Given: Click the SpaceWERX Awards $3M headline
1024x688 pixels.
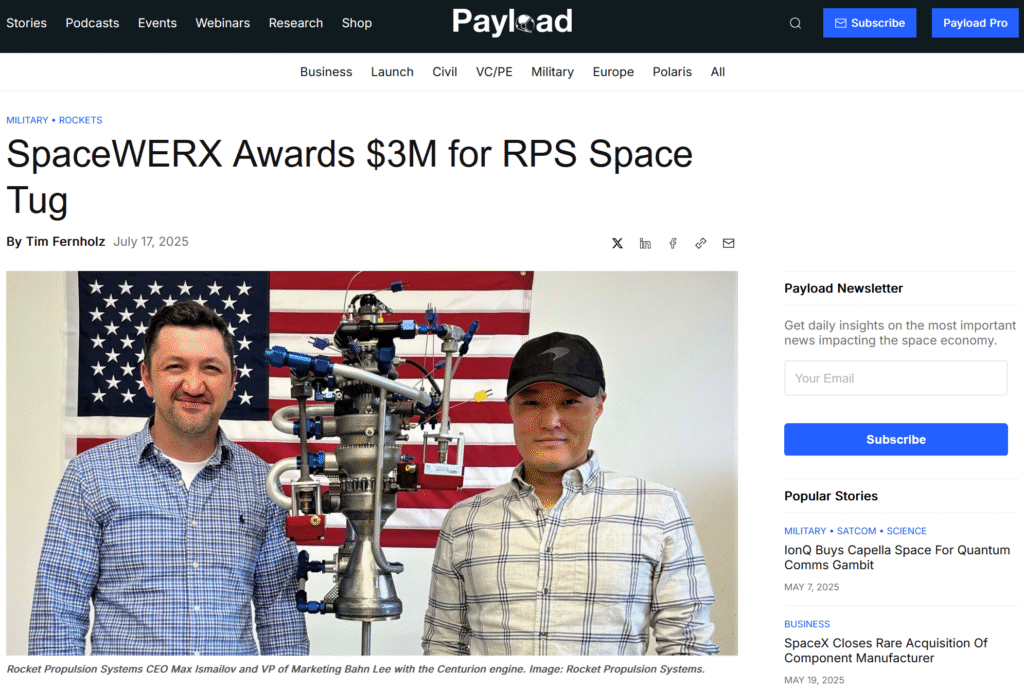Looking at the screenshot, I should click(349, 177).
